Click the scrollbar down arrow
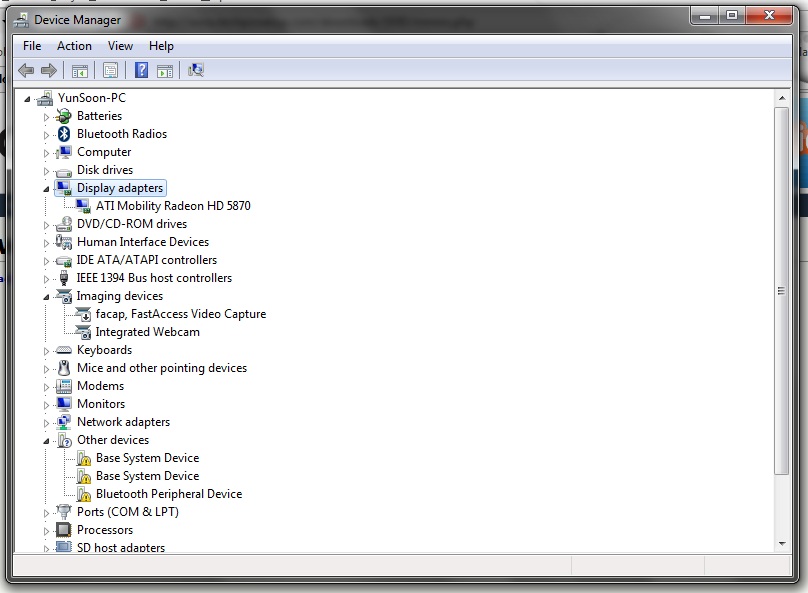This screenshot has width=808, height=593. [782, 544]
